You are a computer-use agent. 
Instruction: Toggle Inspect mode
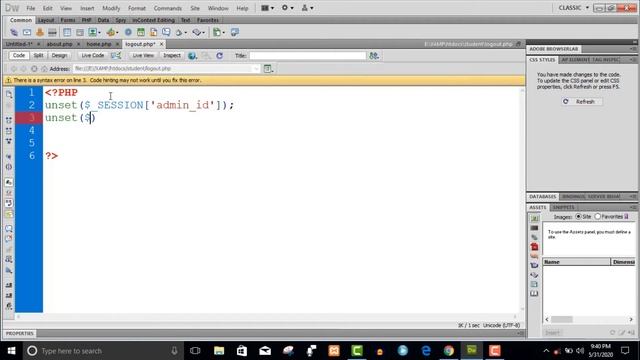(x=172, y=56)
